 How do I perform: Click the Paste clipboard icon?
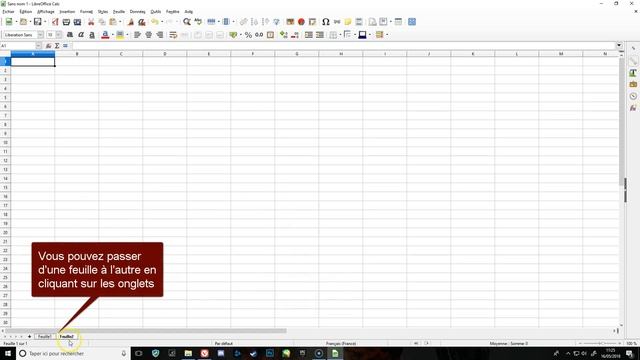[113, 22]
